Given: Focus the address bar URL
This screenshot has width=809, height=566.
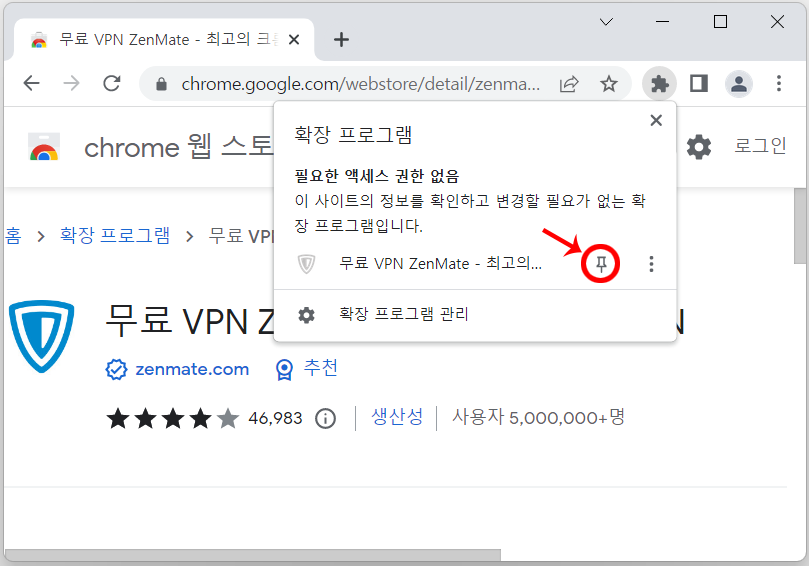Looking at the screenshot, I should point(361,84).
